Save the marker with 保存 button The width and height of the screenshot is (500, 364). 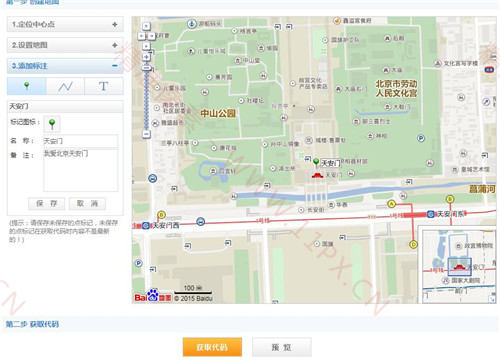click(47, 203)
